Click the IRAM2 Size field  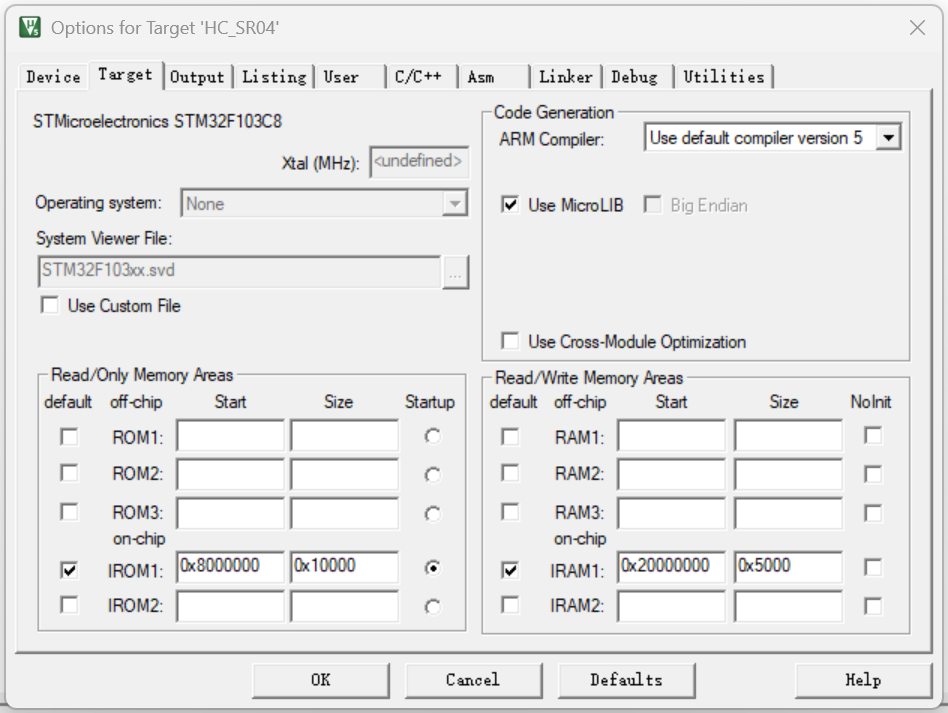click(788, 606)
